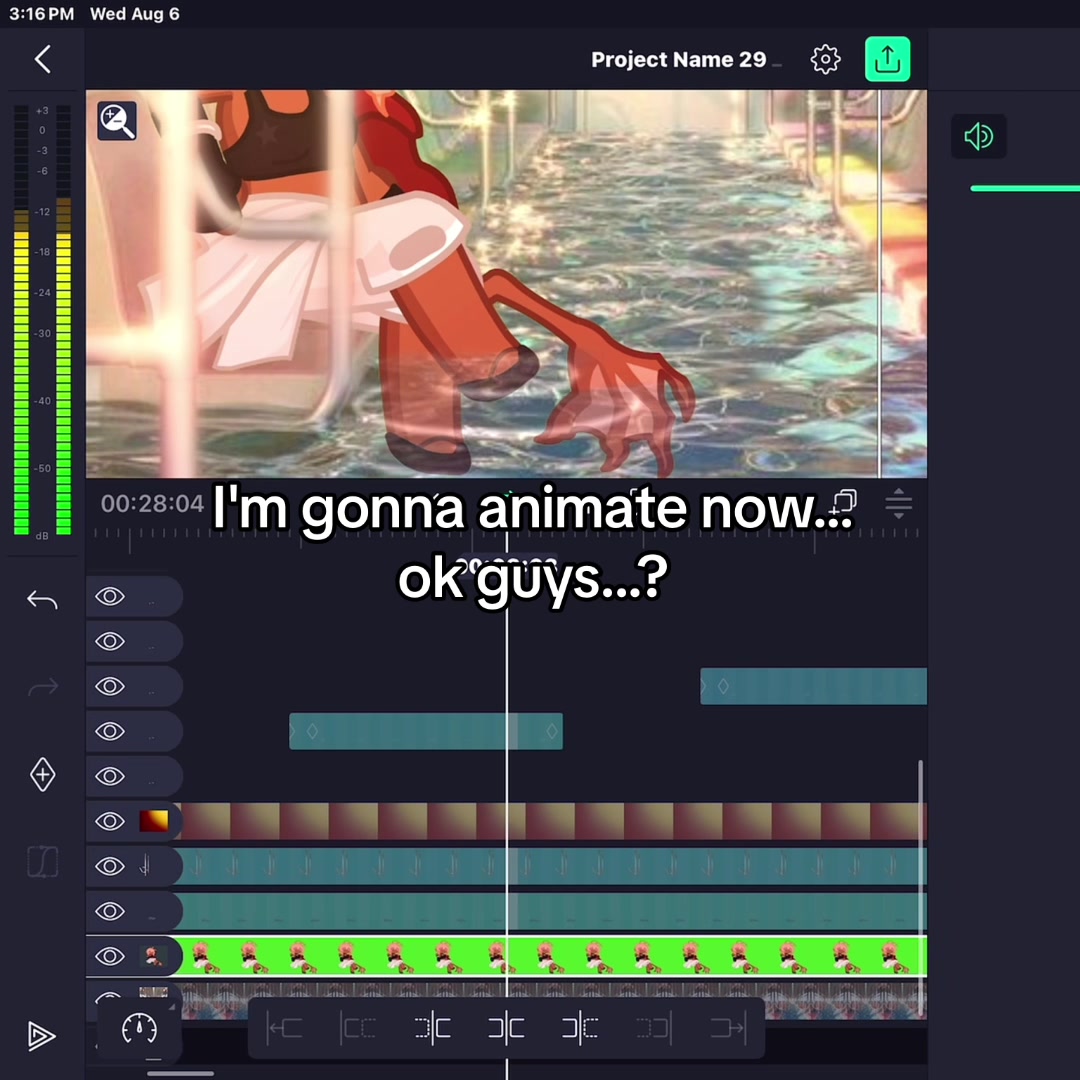Tap the dimmed redo arrow
This screenshot has width=1080, height=1080.
(42, 687)
